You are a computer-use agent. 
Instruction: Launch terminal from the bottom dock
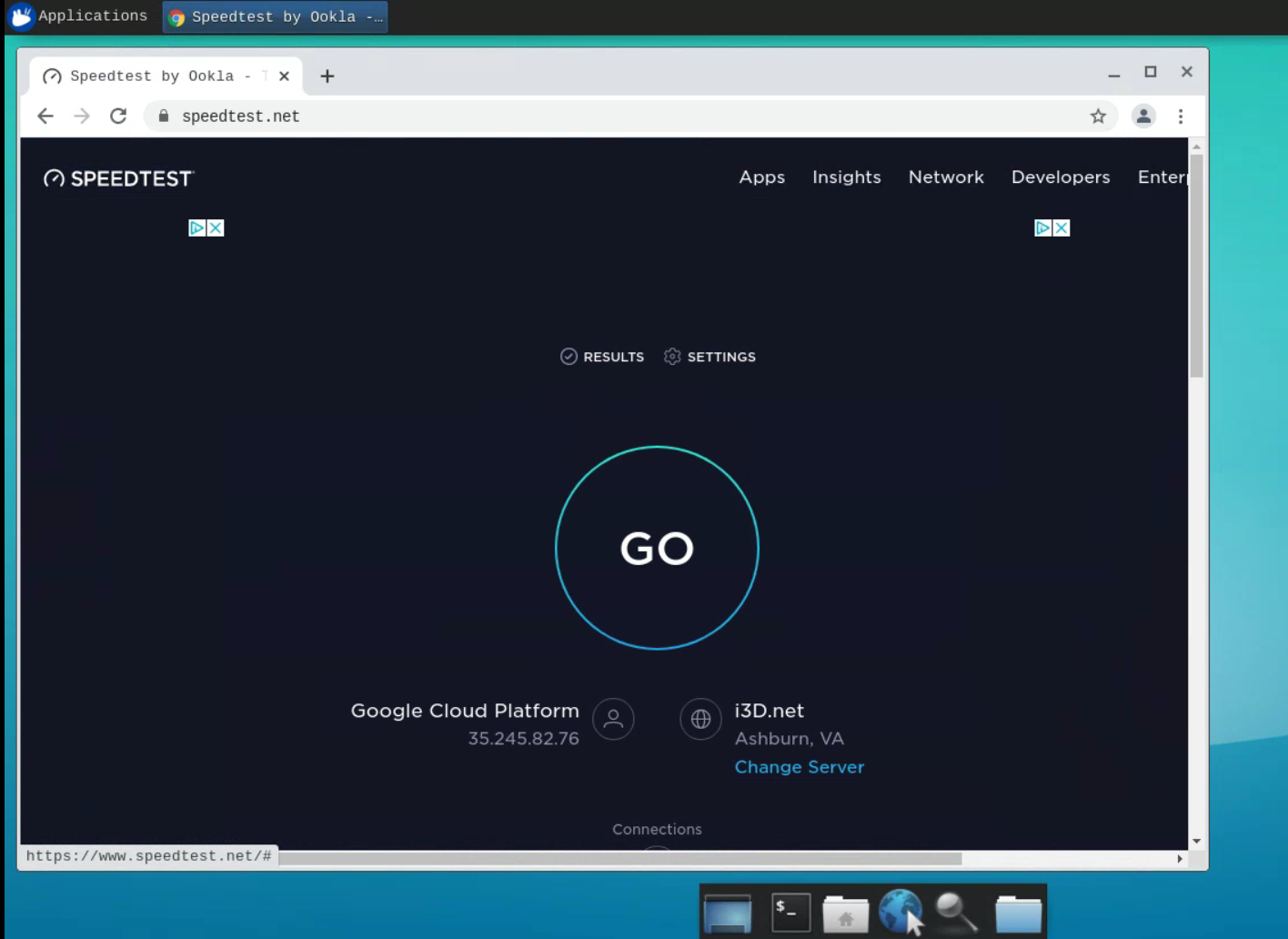(x=790, y=912)
